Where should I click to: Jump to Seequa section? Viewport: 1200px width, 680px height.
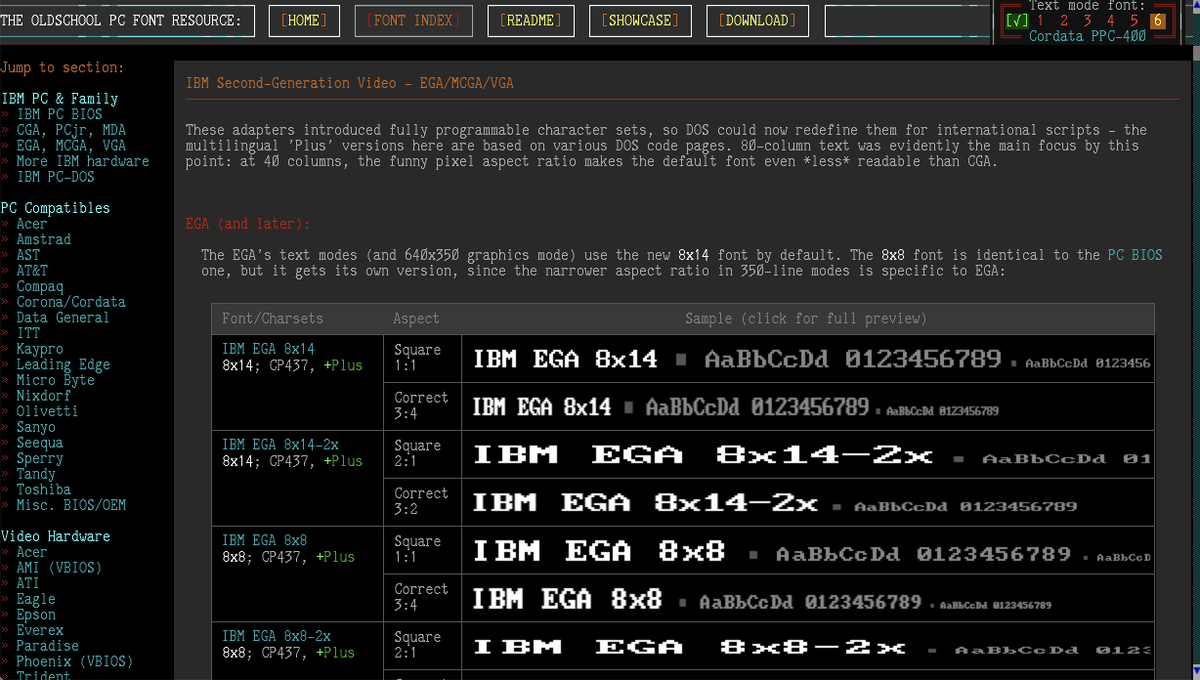[x=40, y=442]
